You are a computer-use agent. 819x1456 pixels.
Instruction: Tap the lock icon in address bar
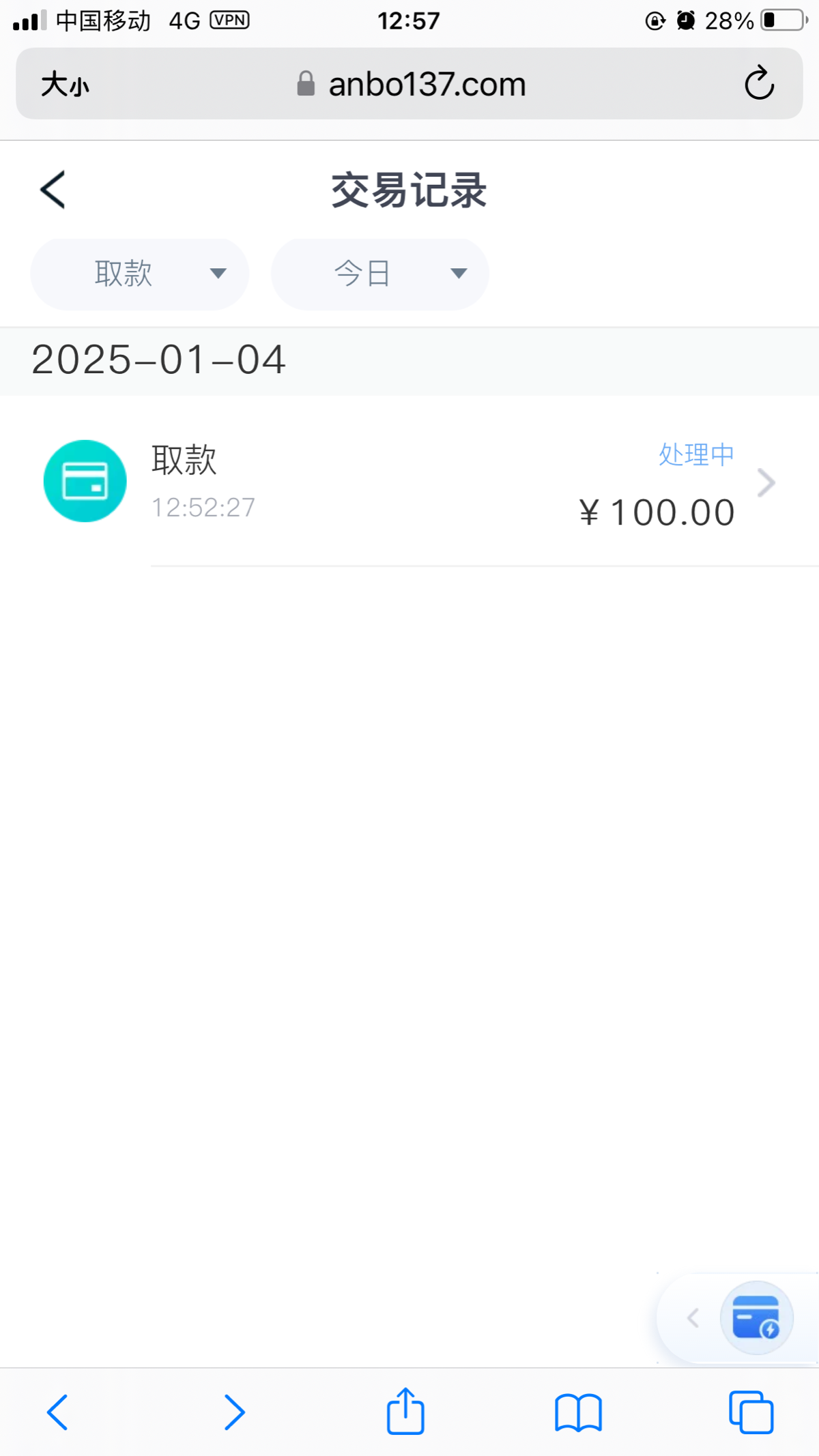point(306,84)
